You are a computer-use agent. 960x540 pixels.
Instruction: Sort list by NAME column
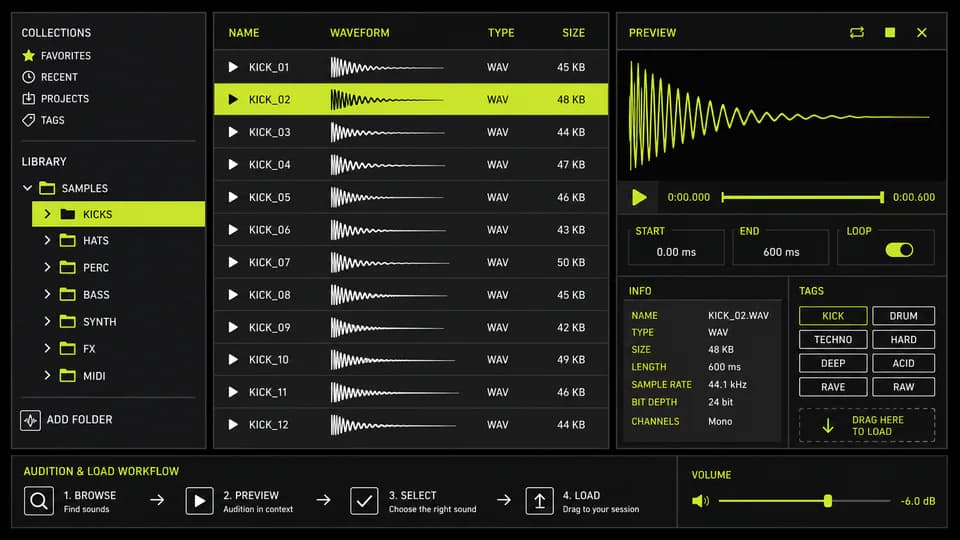click(x=244, y=33)
